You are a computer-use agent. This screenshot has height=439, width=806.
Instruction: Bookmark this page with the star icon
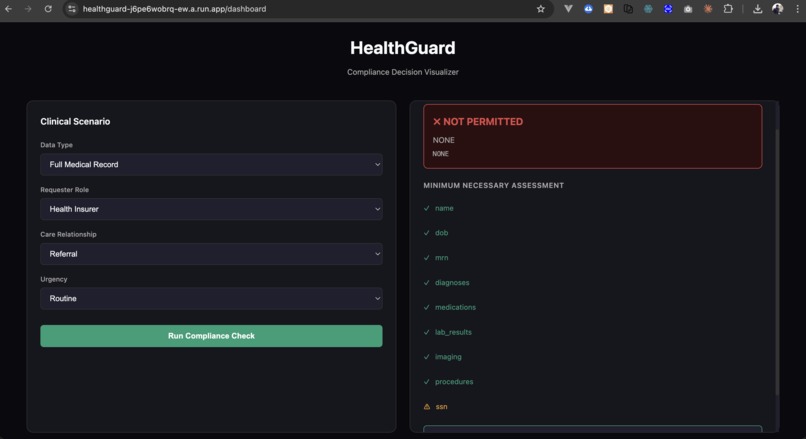541,9
